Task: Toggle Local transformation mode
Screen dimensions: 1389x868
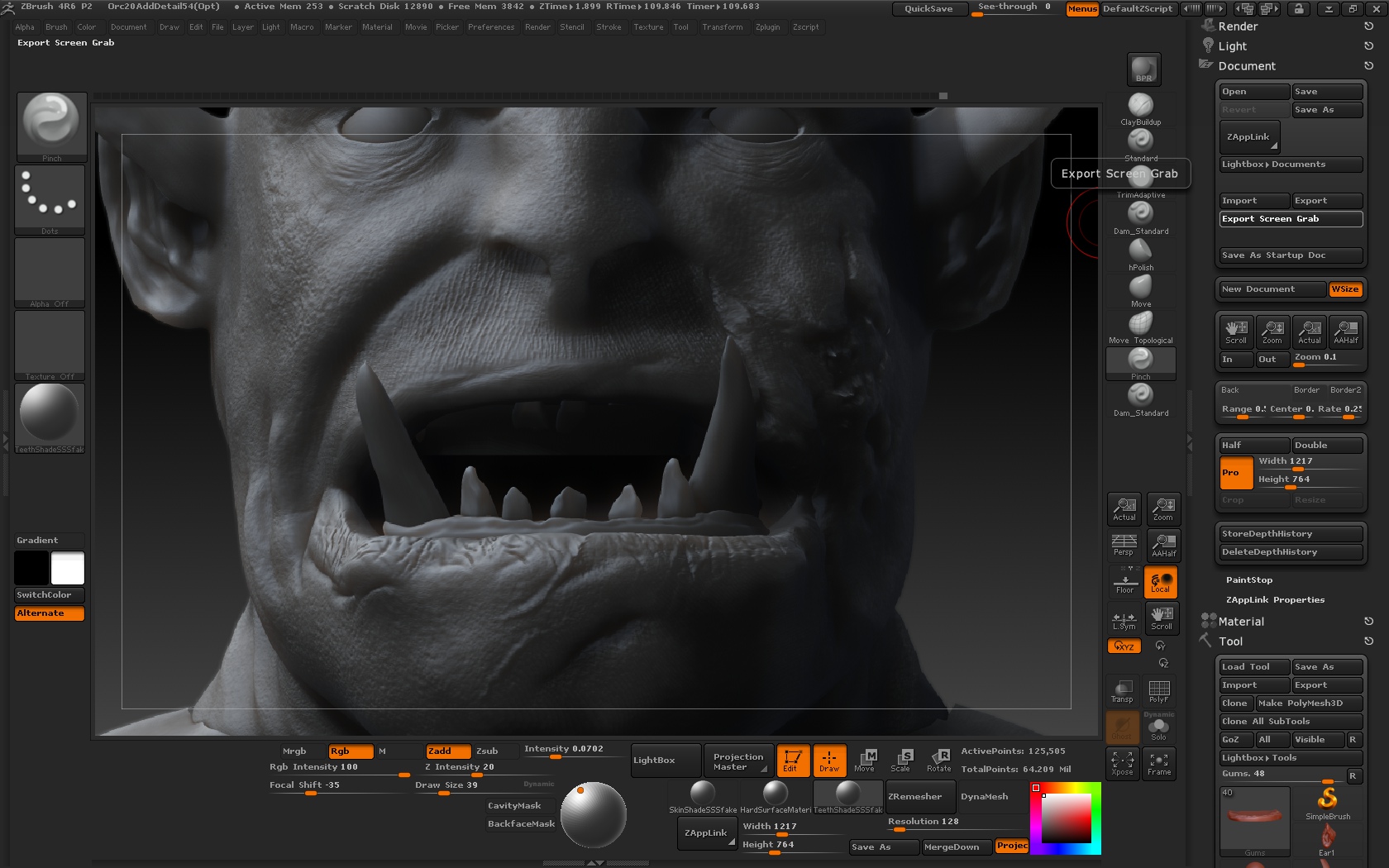Action: (1161, 582)
